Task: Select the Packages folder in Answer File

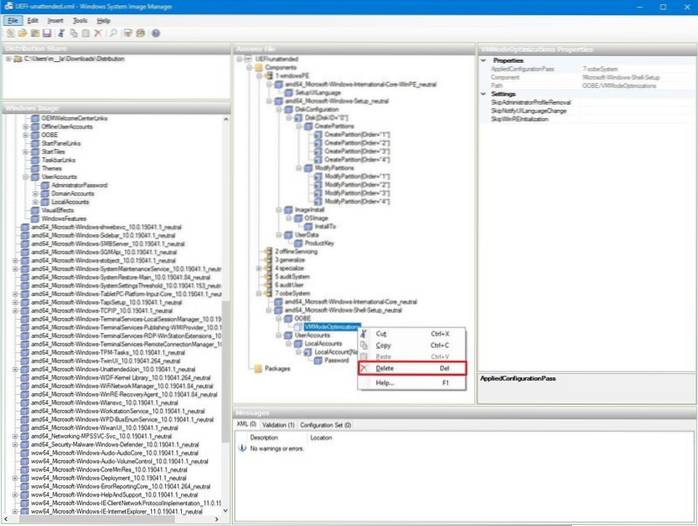Action: (x=277, y=368)
